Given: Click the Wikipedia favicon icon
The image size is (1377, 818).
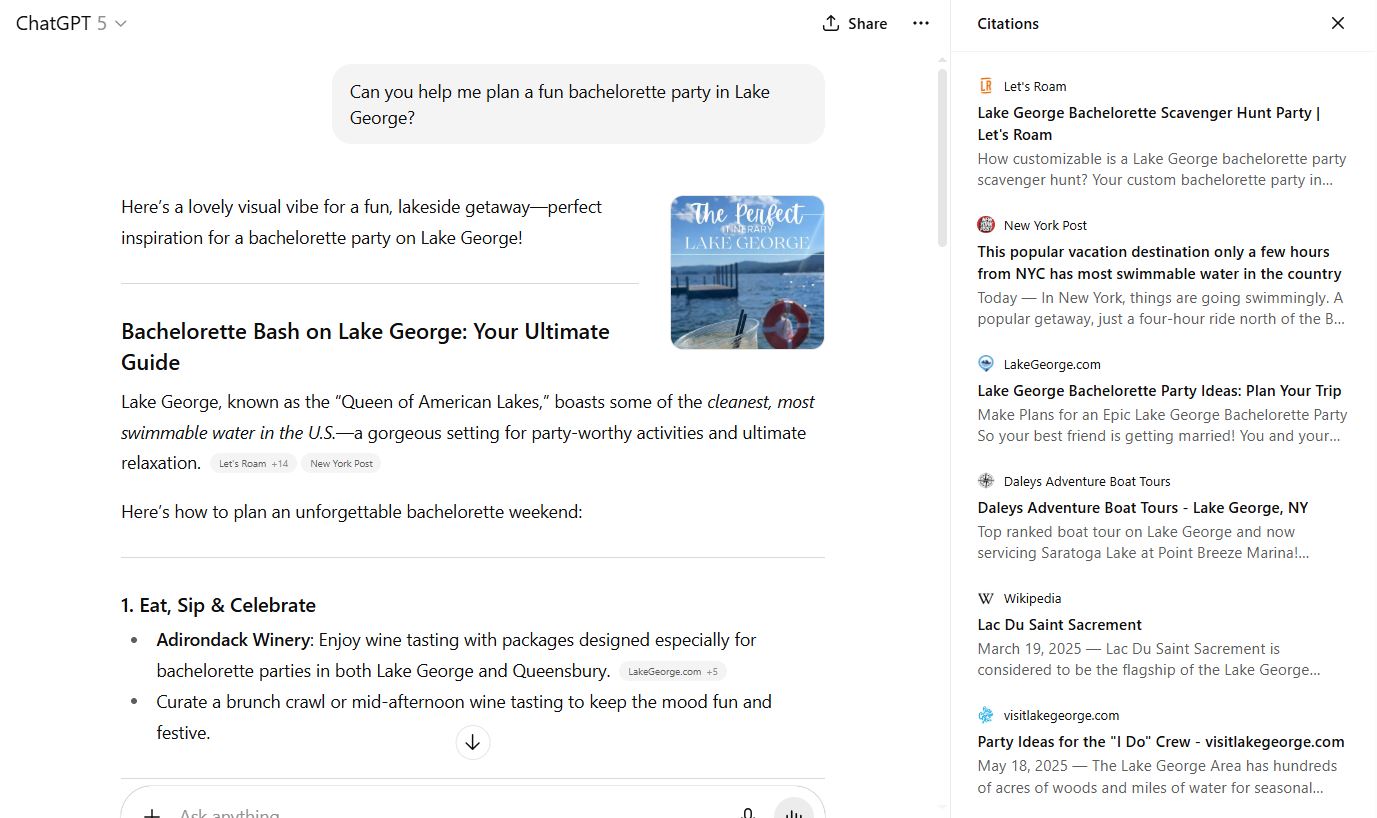Looking at the screenshot, I should (x=986, y=598).
